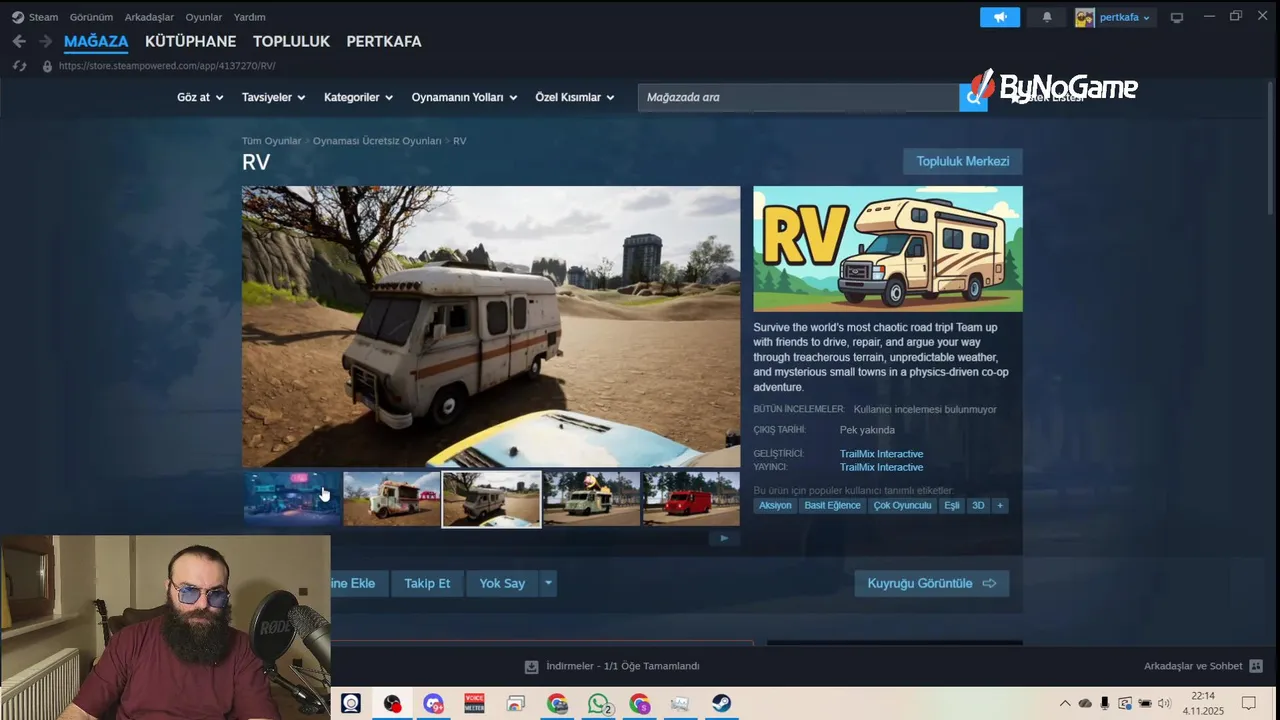Switch to the KÜTÜPHANE tab
This screenshot has width=1280, height=720.
point(190,41)
